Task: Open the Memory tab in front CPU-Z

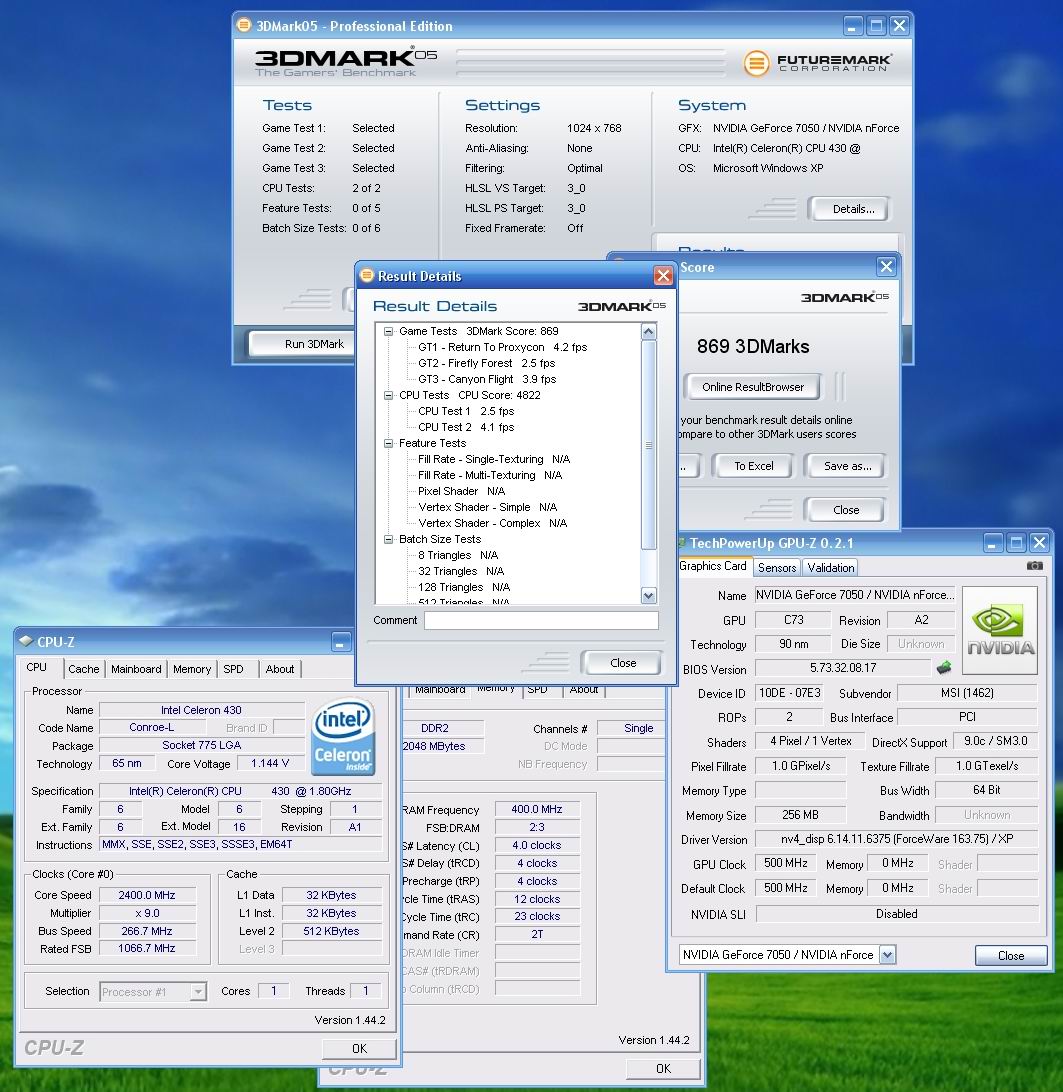Action: tap(192, 669)
